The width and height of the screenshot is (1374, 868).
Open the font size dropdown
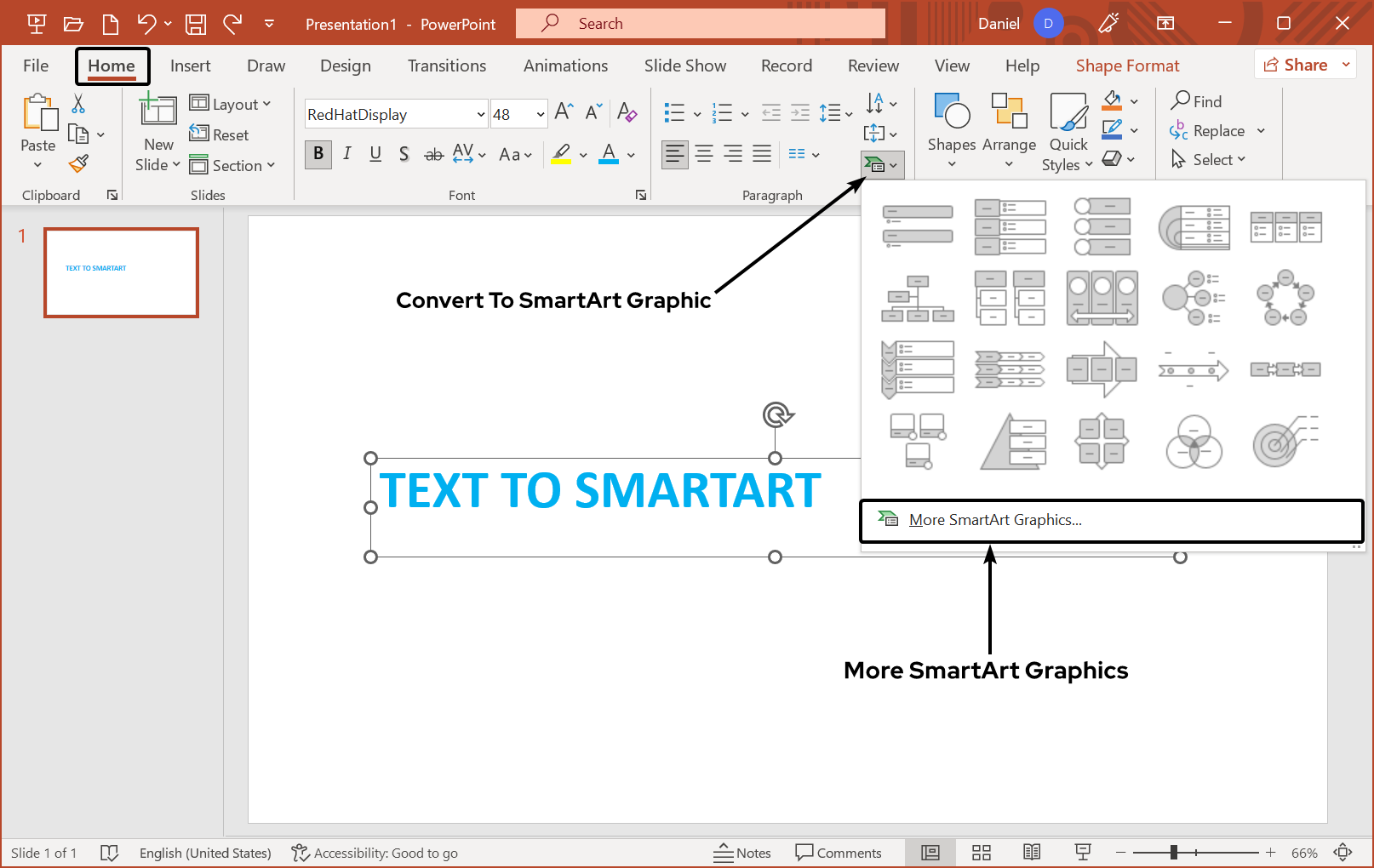click(541, 113)
